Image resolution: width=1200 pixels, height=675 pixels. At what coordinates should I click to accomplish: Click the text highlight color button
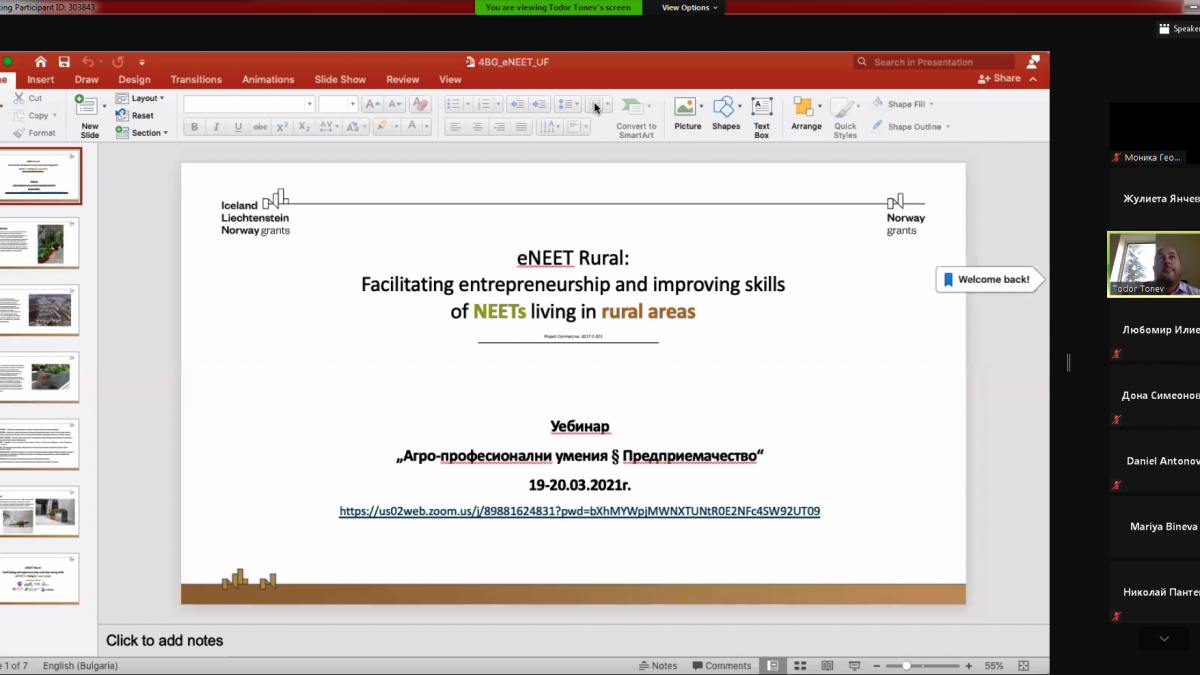(381, 127)
